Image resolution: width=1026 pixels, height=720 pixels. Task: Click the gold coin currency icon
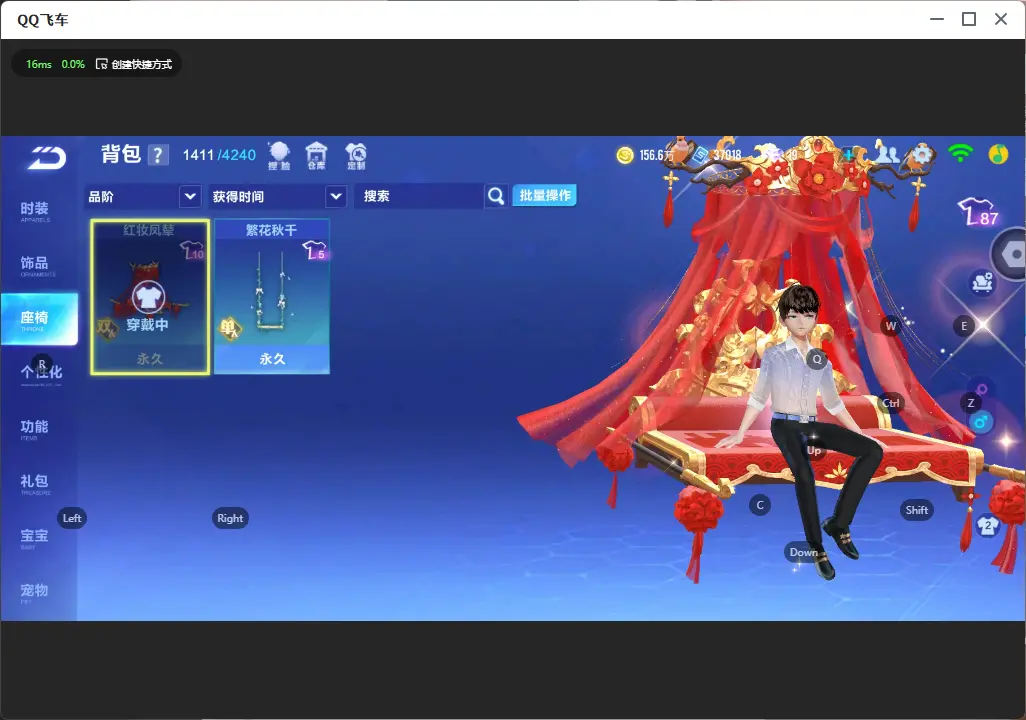625,155
